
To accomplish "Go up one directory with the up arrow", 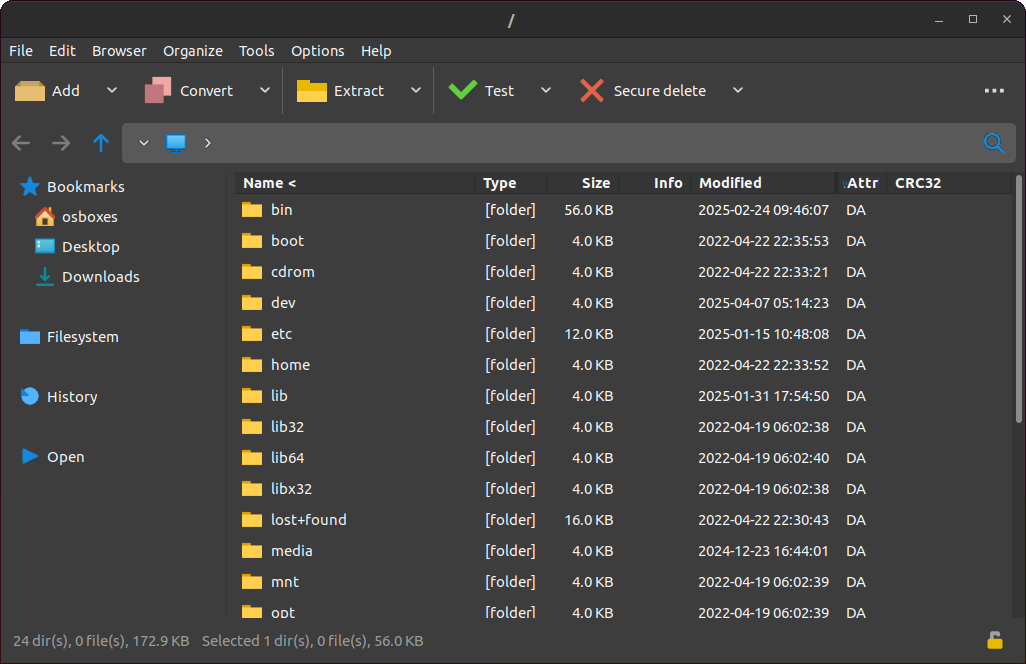I will pos(100,143).
